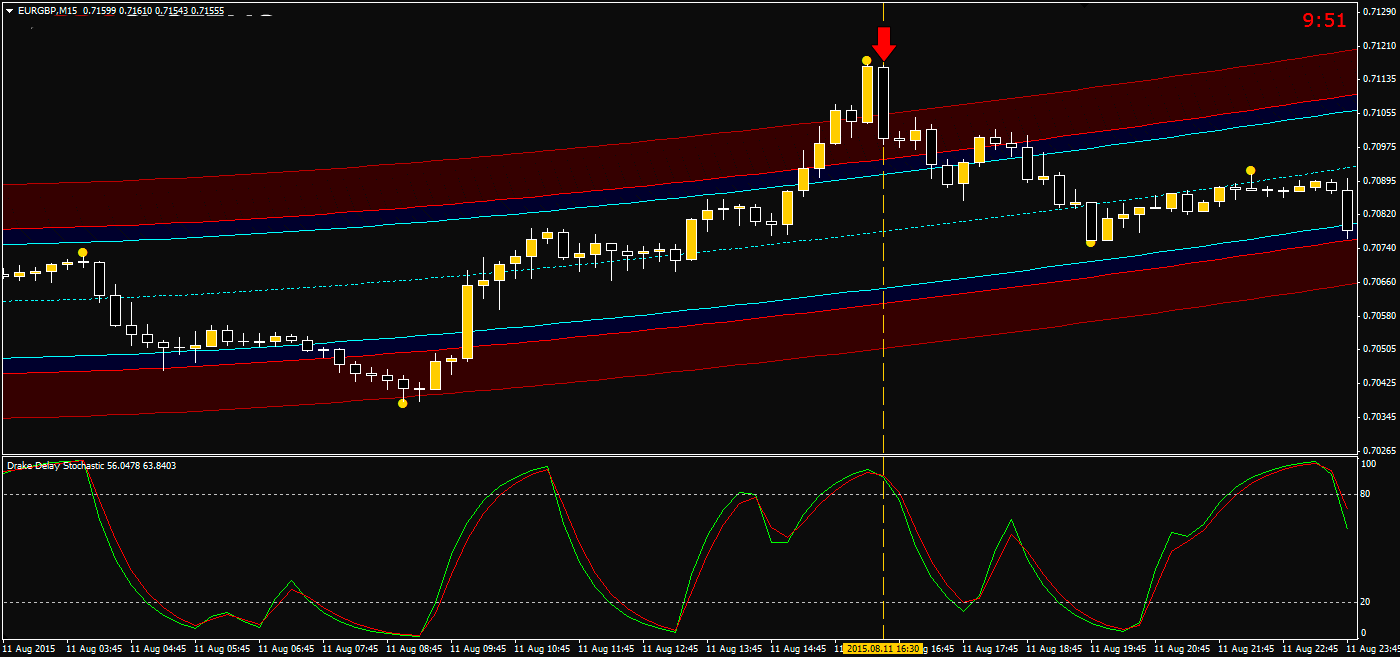Screen dimensions: 1400x657
Task: Click the yellow dot beside the red arrow
Action: click(x=866, y=60)
